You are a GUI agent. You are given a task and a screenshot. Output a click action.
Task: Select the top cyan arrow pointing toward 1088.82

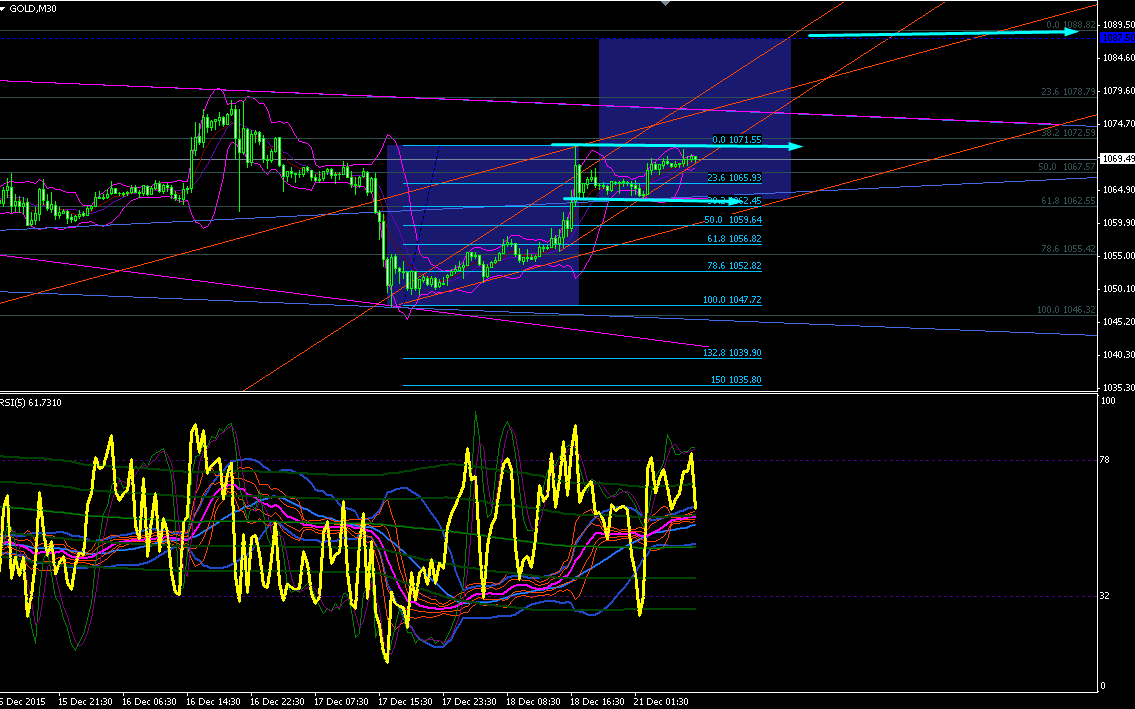(x=944, y=33)
